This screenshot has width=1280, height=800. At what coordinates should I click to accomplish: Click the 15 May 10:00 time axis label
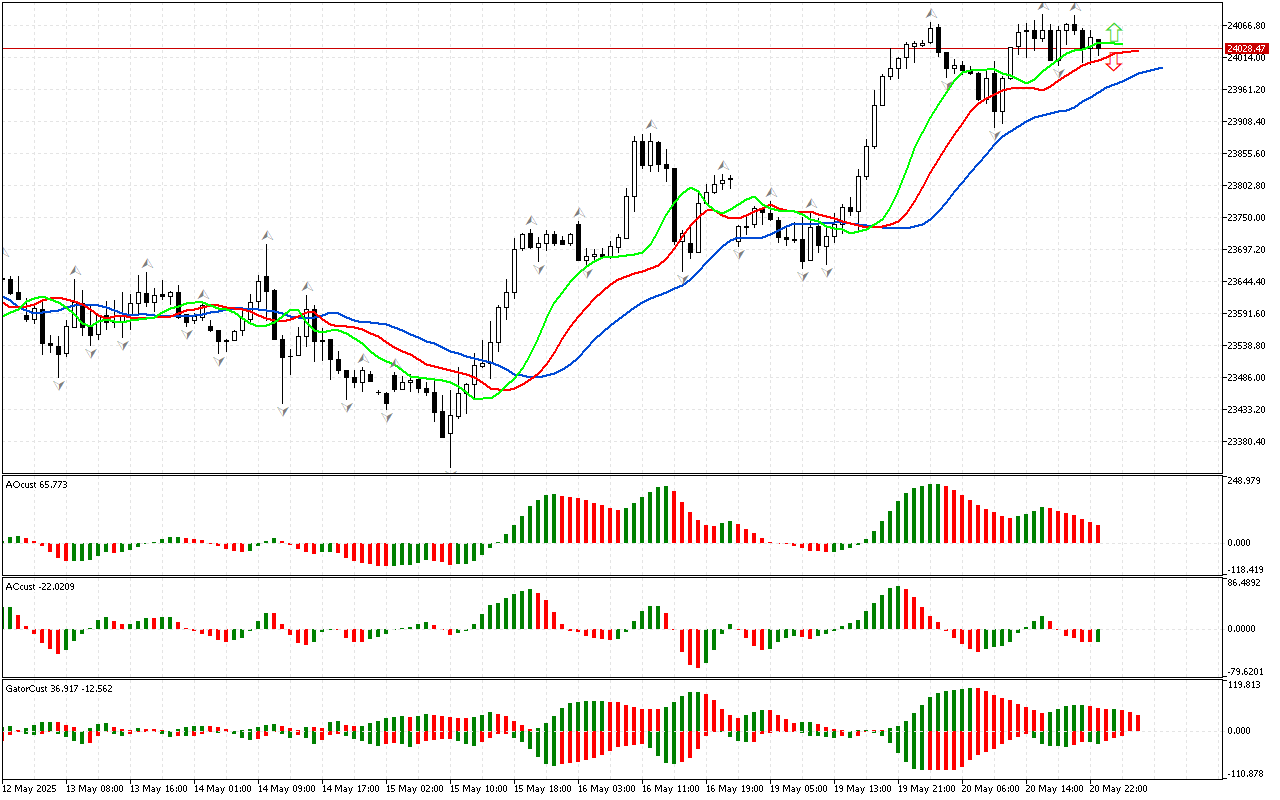478,789
